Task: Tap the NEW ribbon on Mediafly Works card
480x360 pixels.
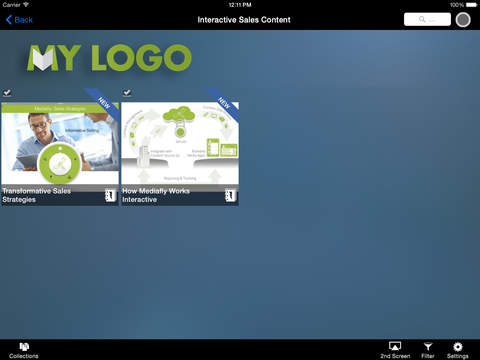Action: pos(224,103)
